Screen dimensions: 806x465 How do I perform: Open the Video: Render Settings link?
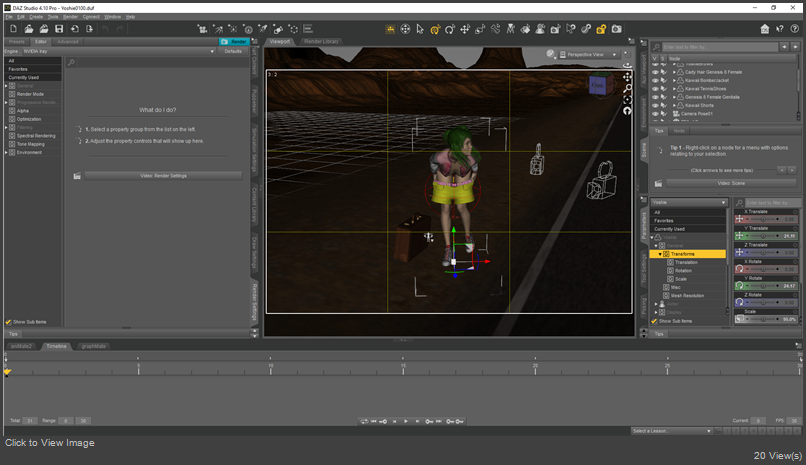(x=163, y=176)
